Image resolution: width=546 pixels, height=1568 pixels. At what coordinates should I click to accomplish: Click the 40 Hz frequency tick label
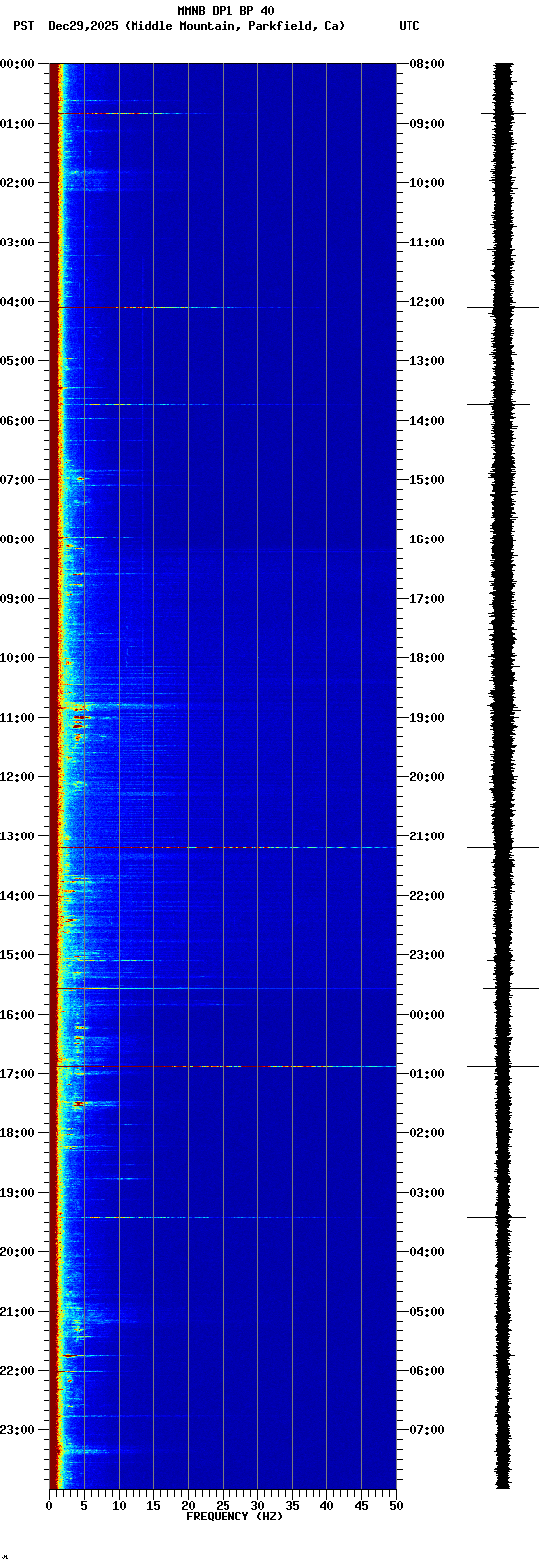326,1506
